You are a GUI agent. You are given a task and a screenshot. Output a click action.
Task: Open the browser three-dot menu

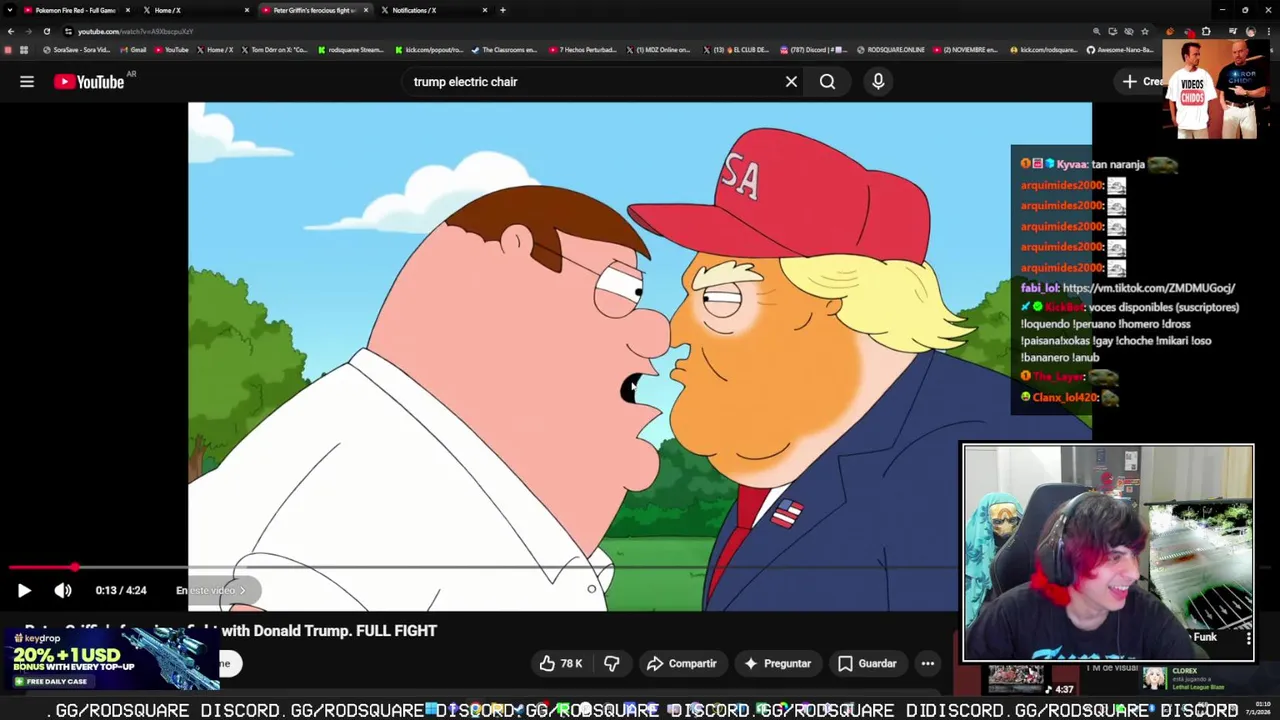point(1268,31)
